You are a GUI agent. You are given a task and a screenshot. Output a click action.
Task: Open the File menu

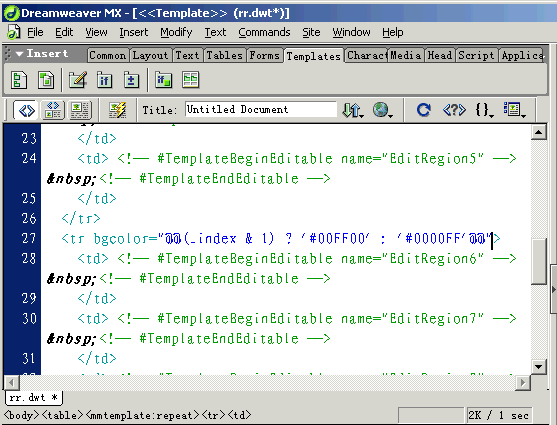35,32
